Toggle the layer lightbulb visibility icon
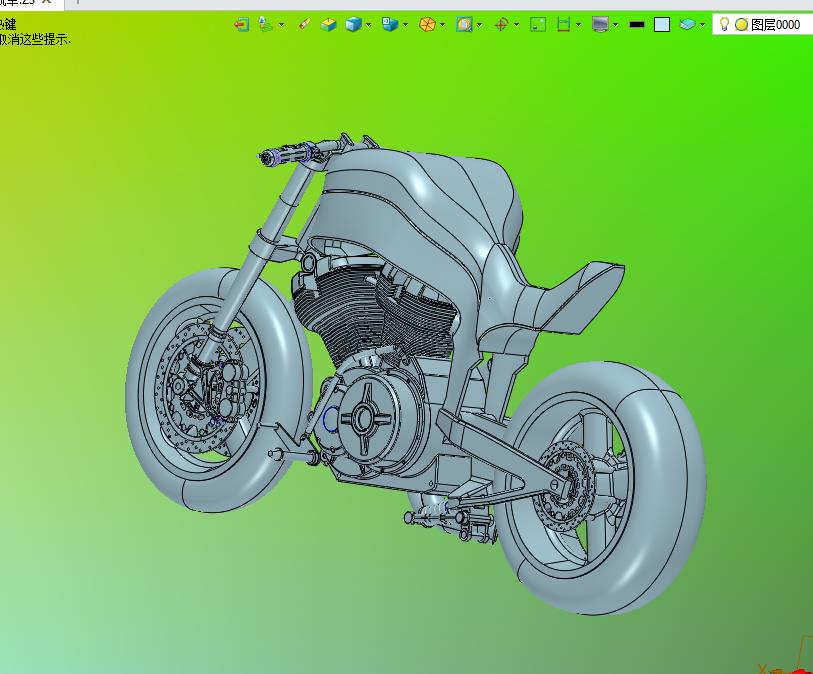Viewport: 813px width, 674px height. tap(725, 24)
